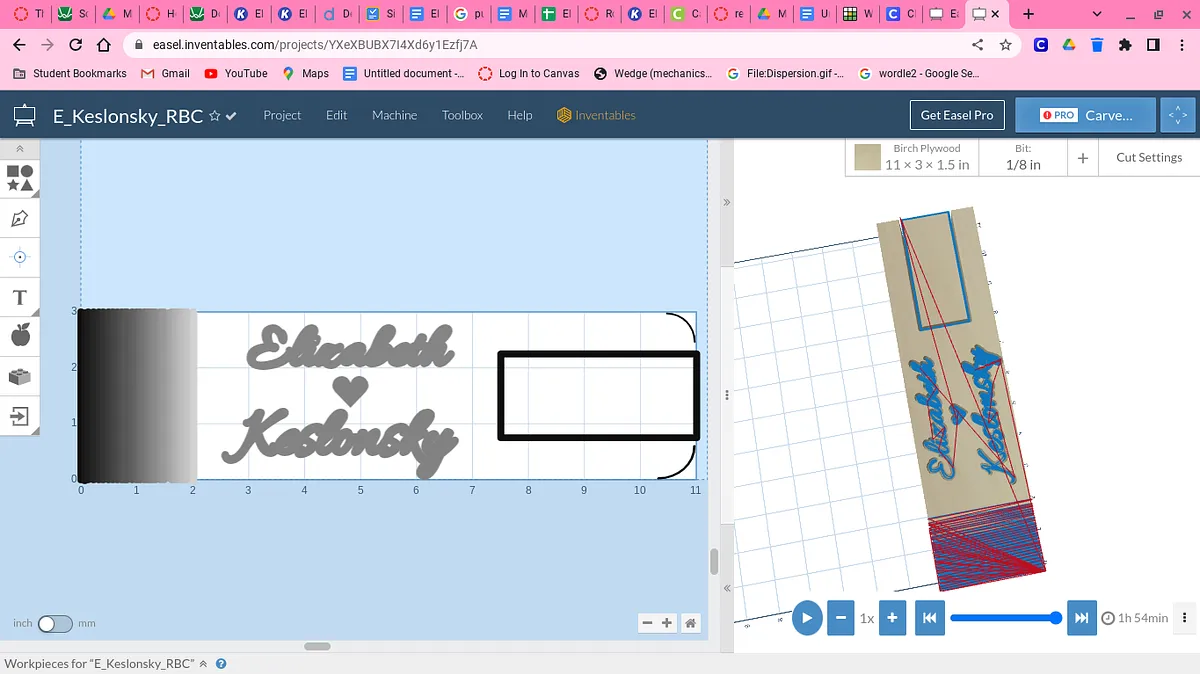Expand the Workpieces panel arrow
This screenshot has width=1200, height=674.
(x=203, y=664)
